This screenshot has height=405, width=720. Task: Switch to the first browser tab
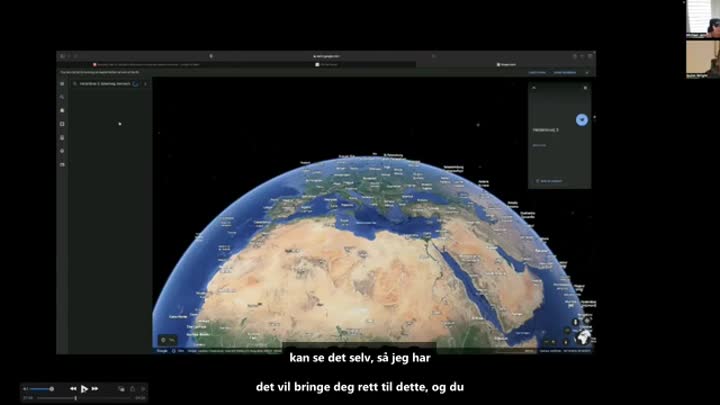tap(147, 65)
